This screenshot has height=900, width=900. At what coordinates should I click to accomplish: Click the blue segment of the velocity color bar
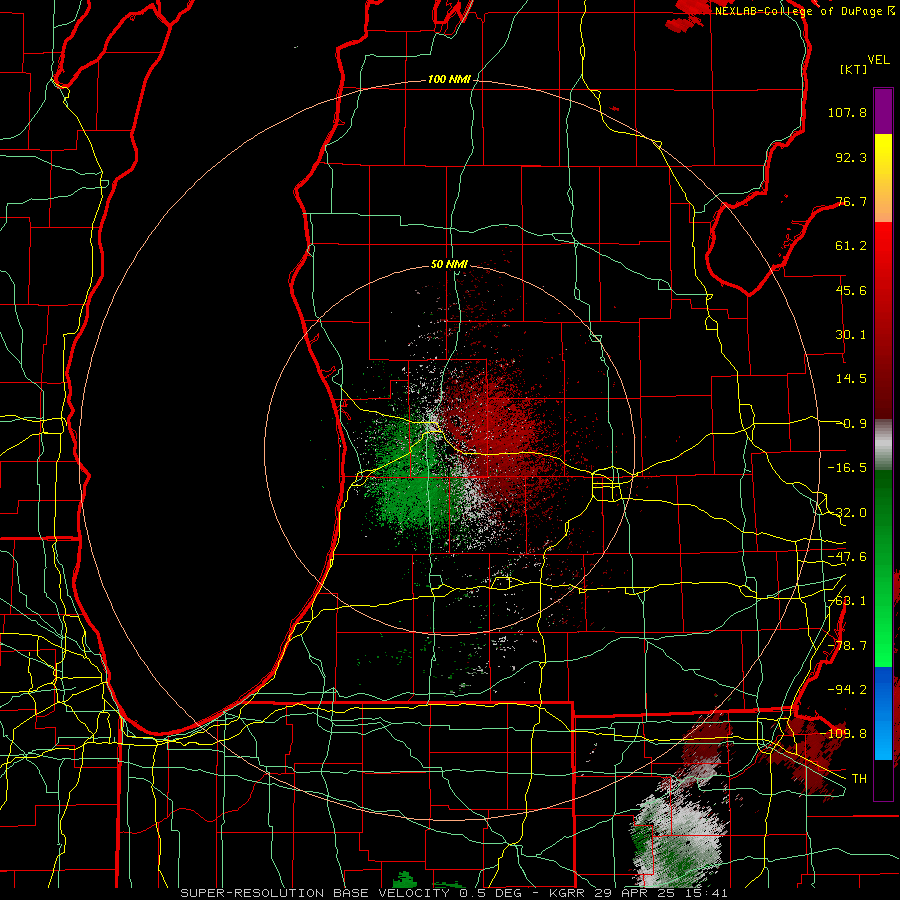click(x=883, y=713)
